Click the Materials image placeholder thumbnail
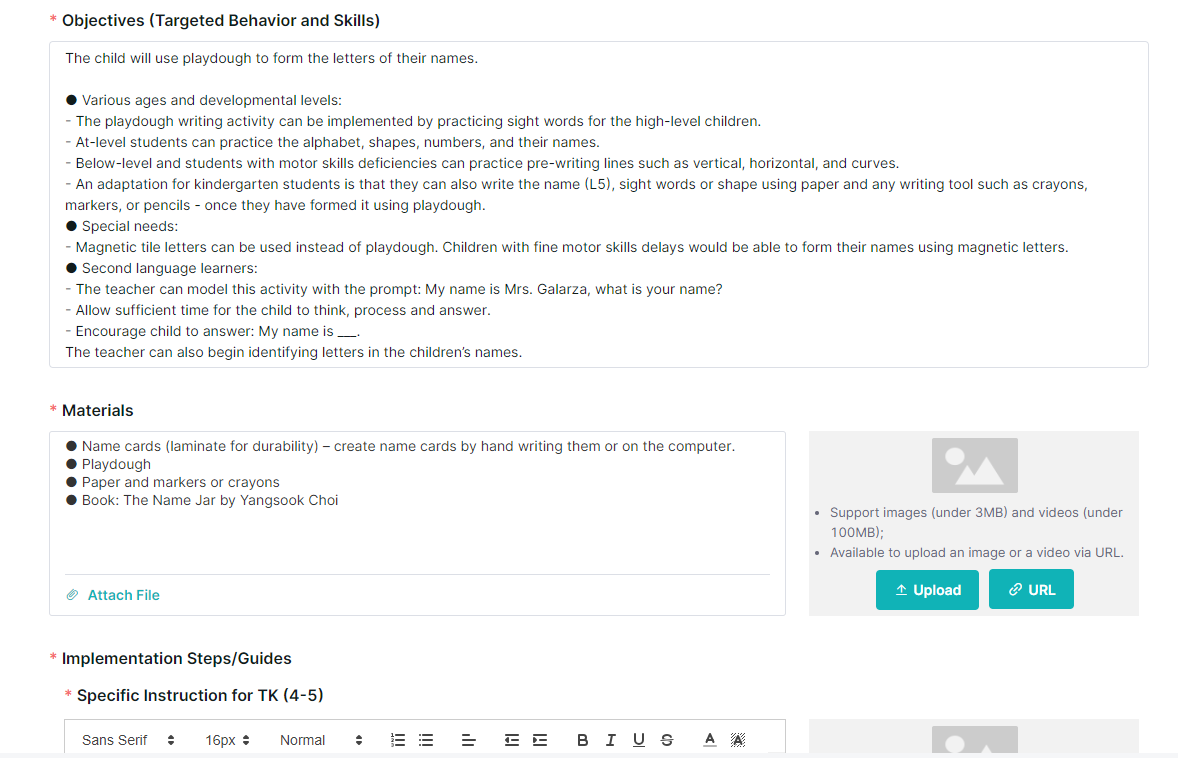 974,466
